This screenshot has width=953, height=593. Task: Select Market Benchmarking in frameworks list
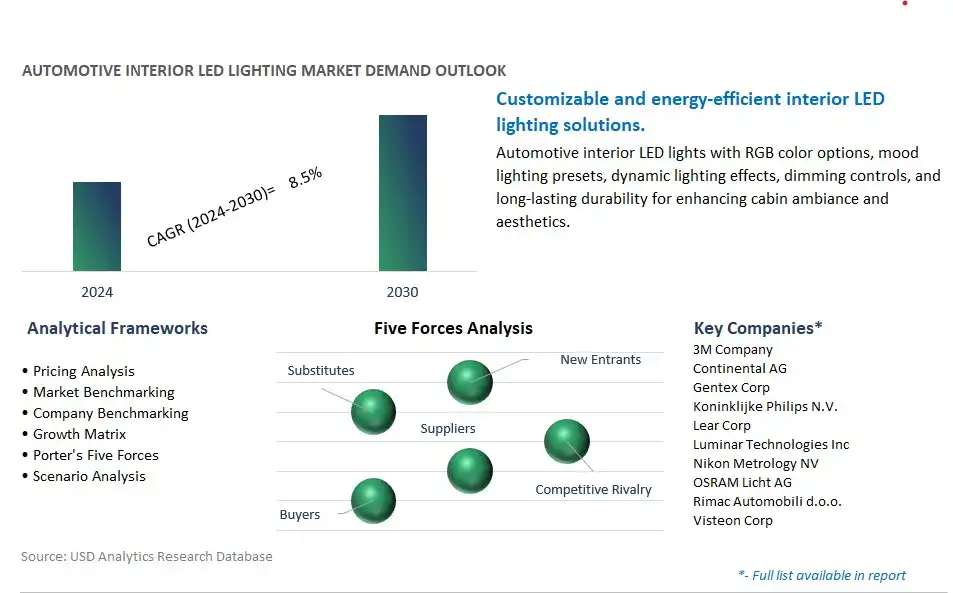point(103,392)
